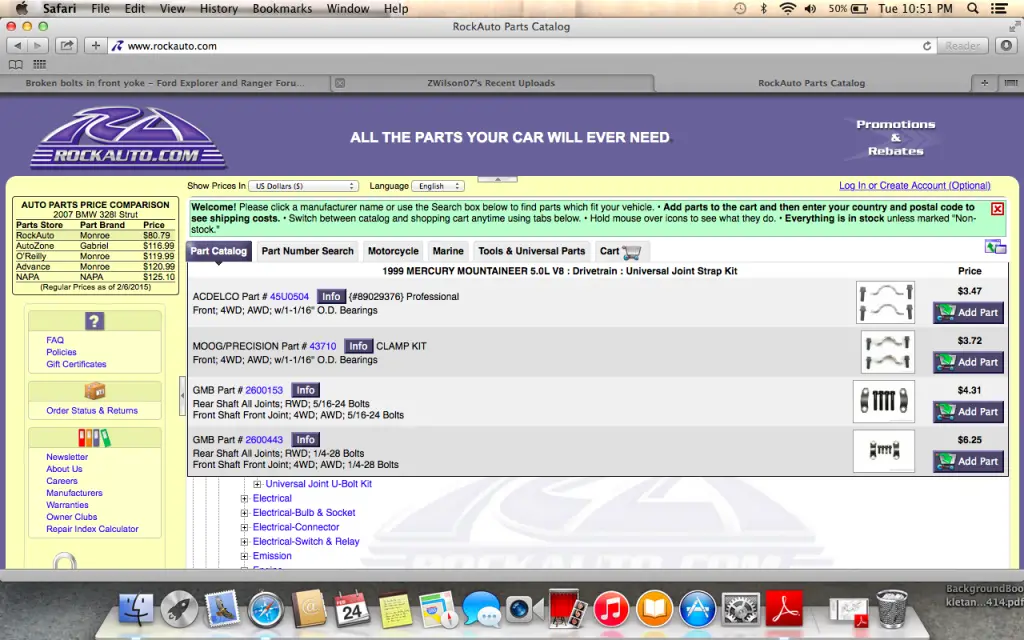1024x640 pixels.
Task: Expand the Emission category
Action: [x=244, y=556]
